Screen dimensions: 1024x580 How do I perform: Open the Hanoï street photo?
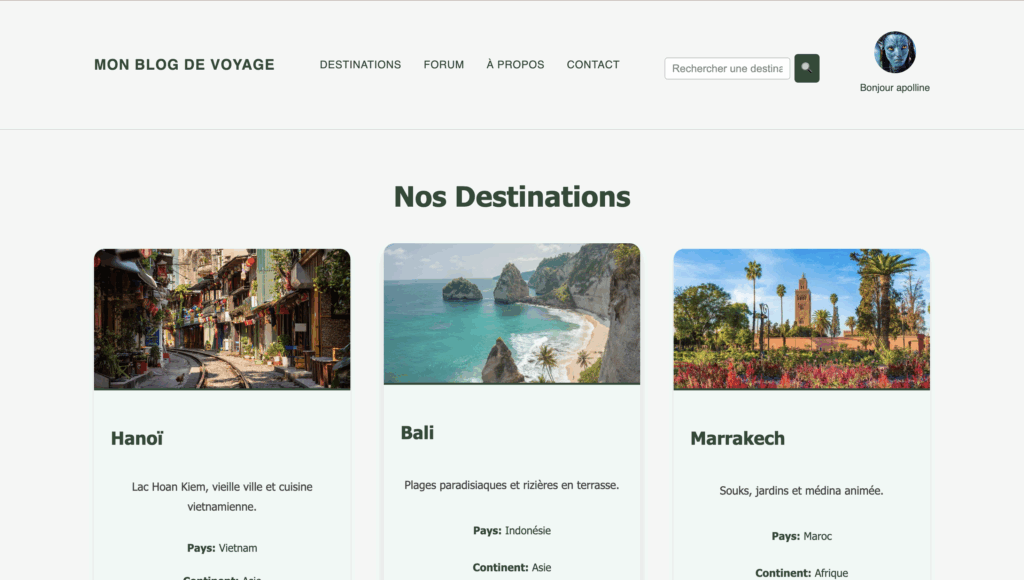[x=222, y=319]
